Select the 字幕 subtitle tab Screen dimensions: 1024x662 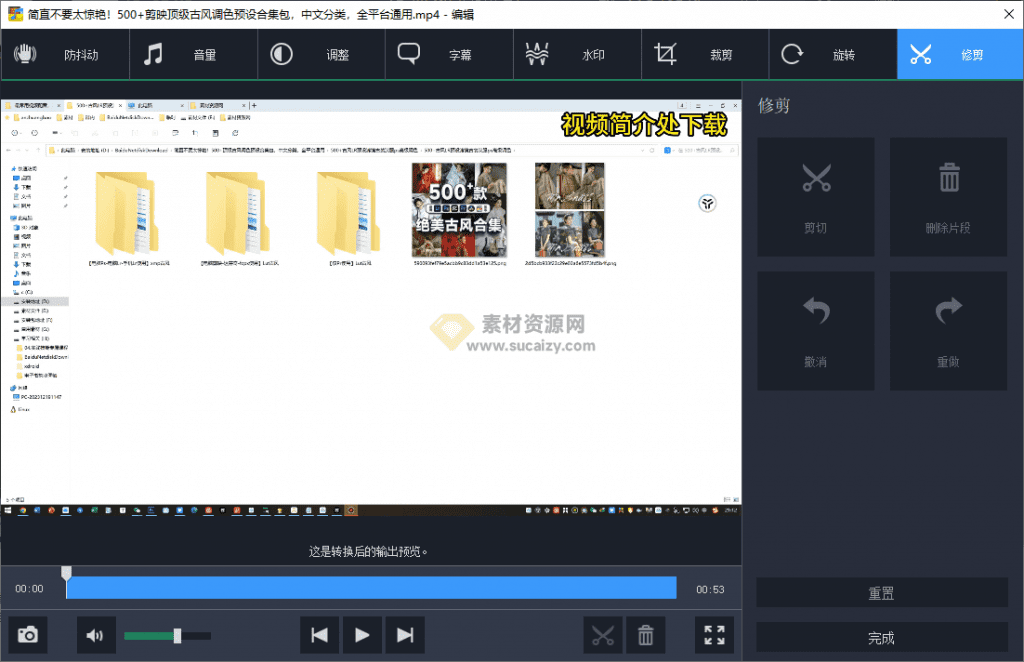point(449,55)
